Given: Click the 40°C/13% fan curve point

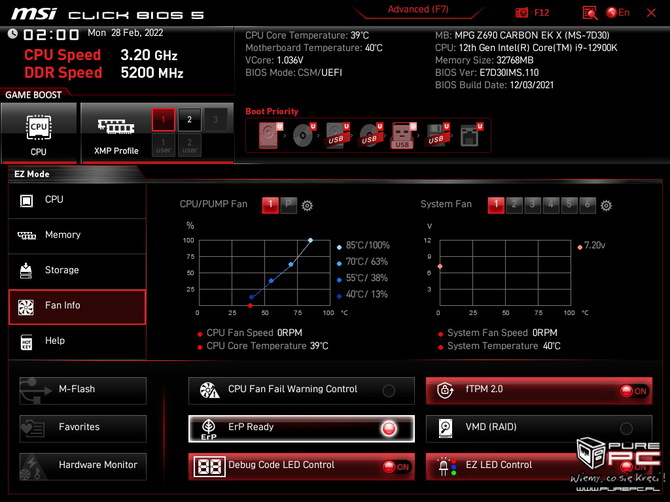Looking at the screenshot, I should coord(252,297).
